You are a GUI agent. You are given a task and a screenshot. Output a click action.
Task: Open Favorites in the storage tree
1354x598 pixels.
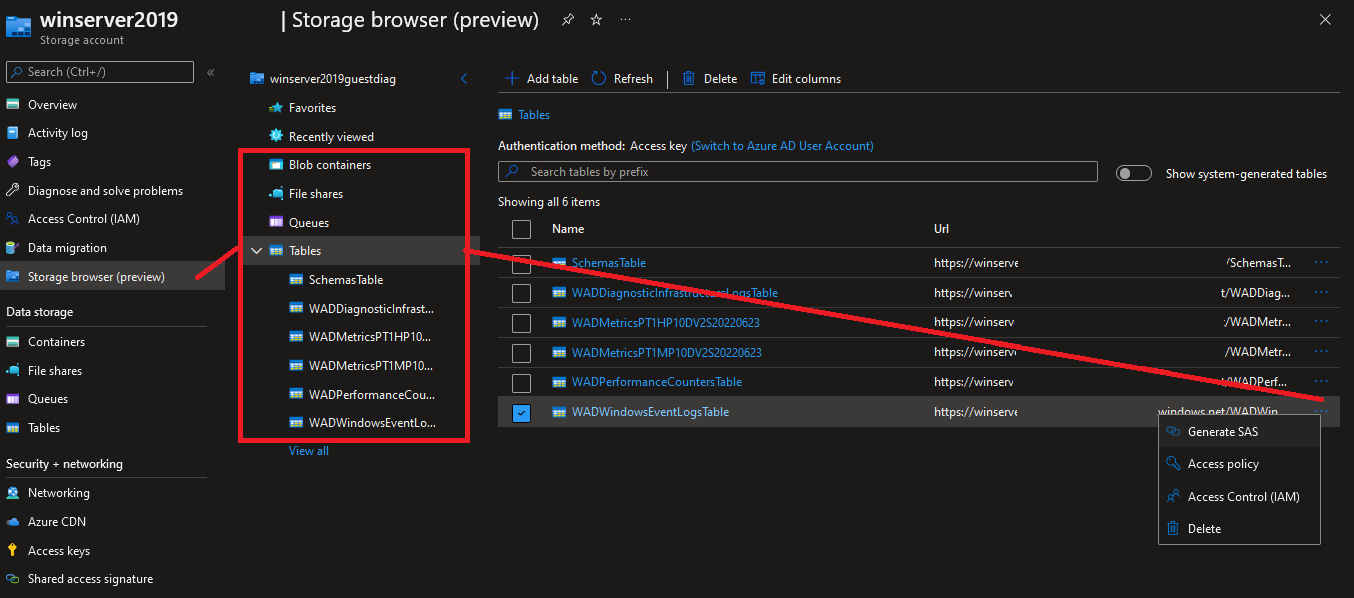point(312,108)
